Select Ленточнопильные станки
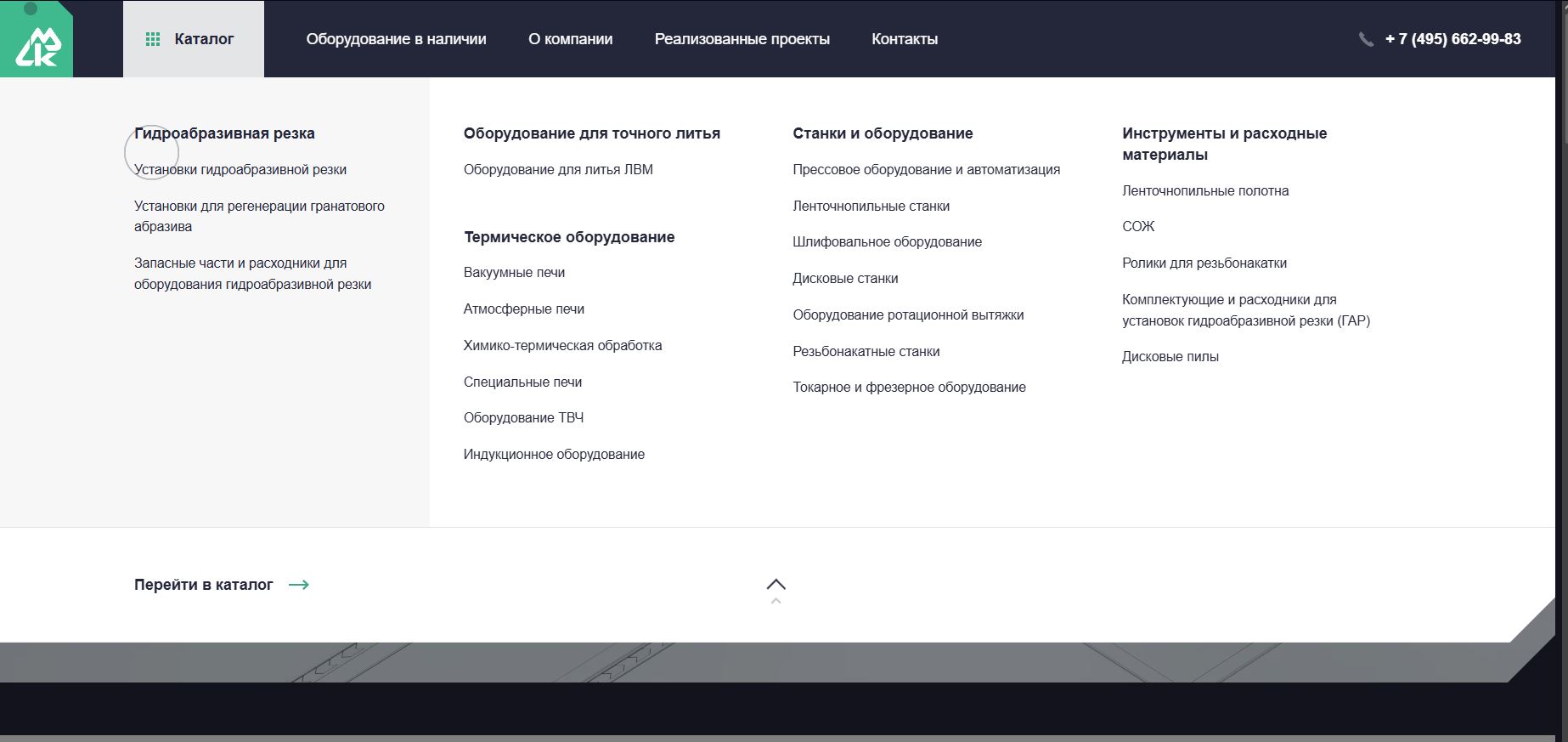 [x=871, y=207]
